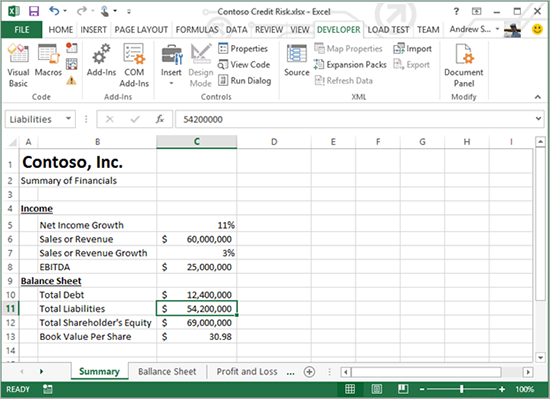The width and height of the screenshot is (550, 399).
Task: Click XML Export
Action: coord(411,65)
